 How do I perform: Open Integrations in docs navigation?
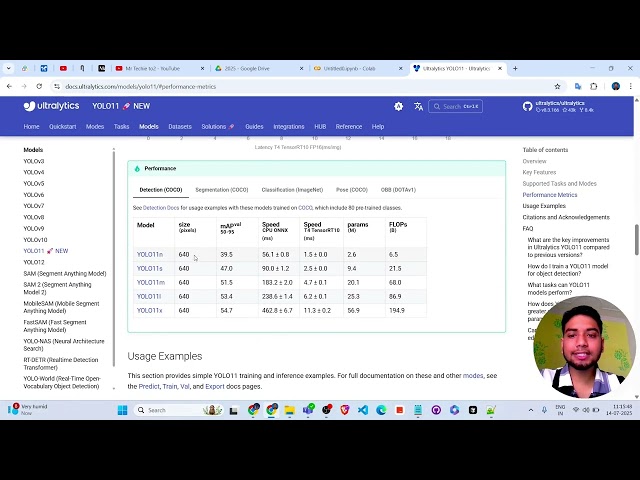coord(289,127)
